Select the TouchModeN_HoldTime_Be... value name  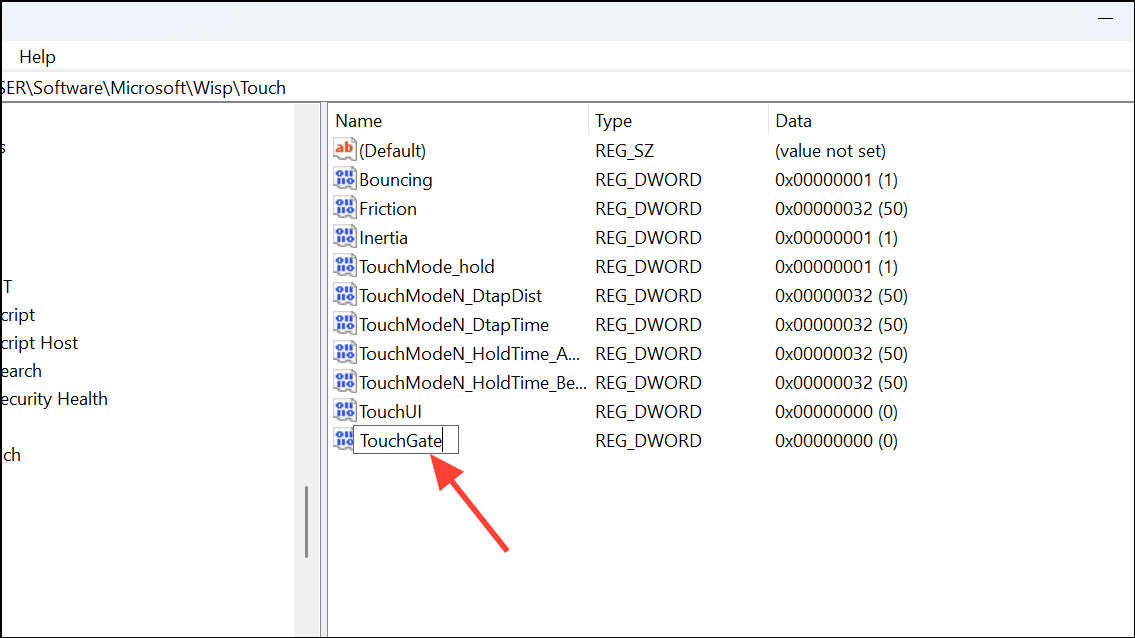pos(472,383)
